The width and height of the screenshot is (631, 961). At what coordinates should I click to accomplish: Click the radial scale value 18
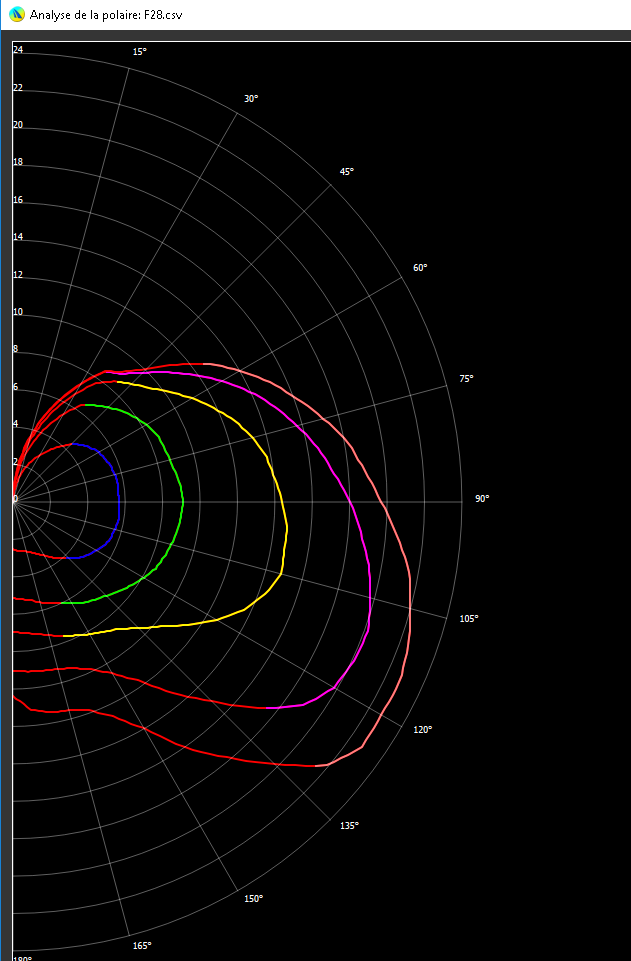(x=18, y=162)
